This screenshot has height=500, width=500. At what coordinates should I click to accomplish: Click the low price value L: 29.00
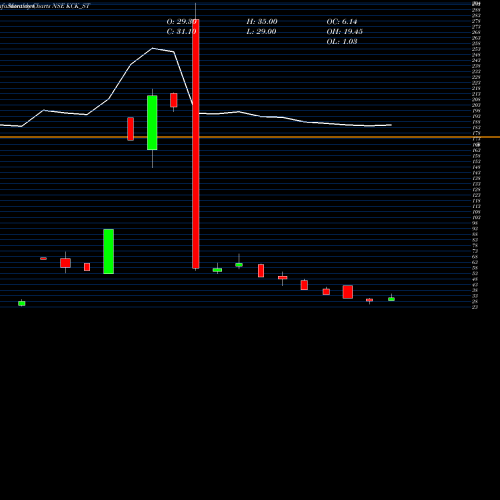pyautogui.click(x=261, y=32)
